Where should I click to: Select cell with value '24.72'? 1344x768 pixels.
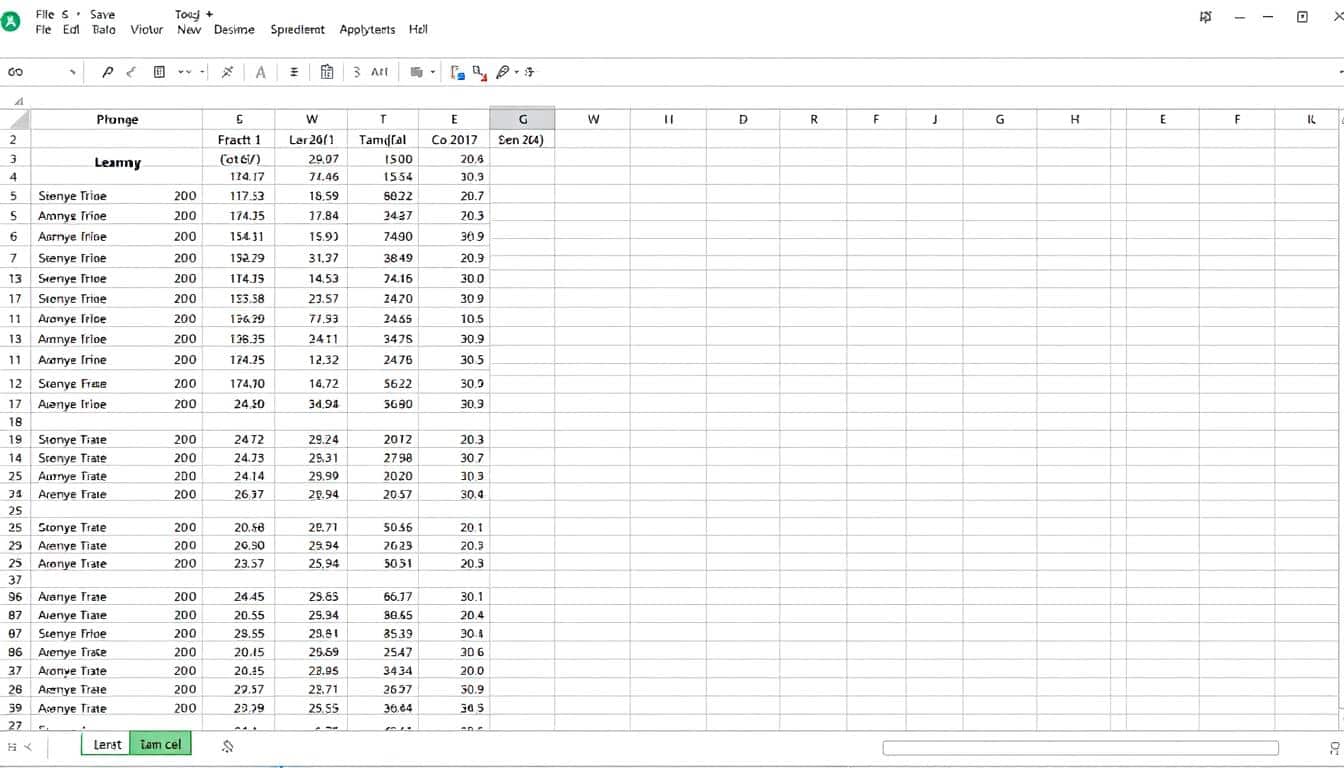239,439
